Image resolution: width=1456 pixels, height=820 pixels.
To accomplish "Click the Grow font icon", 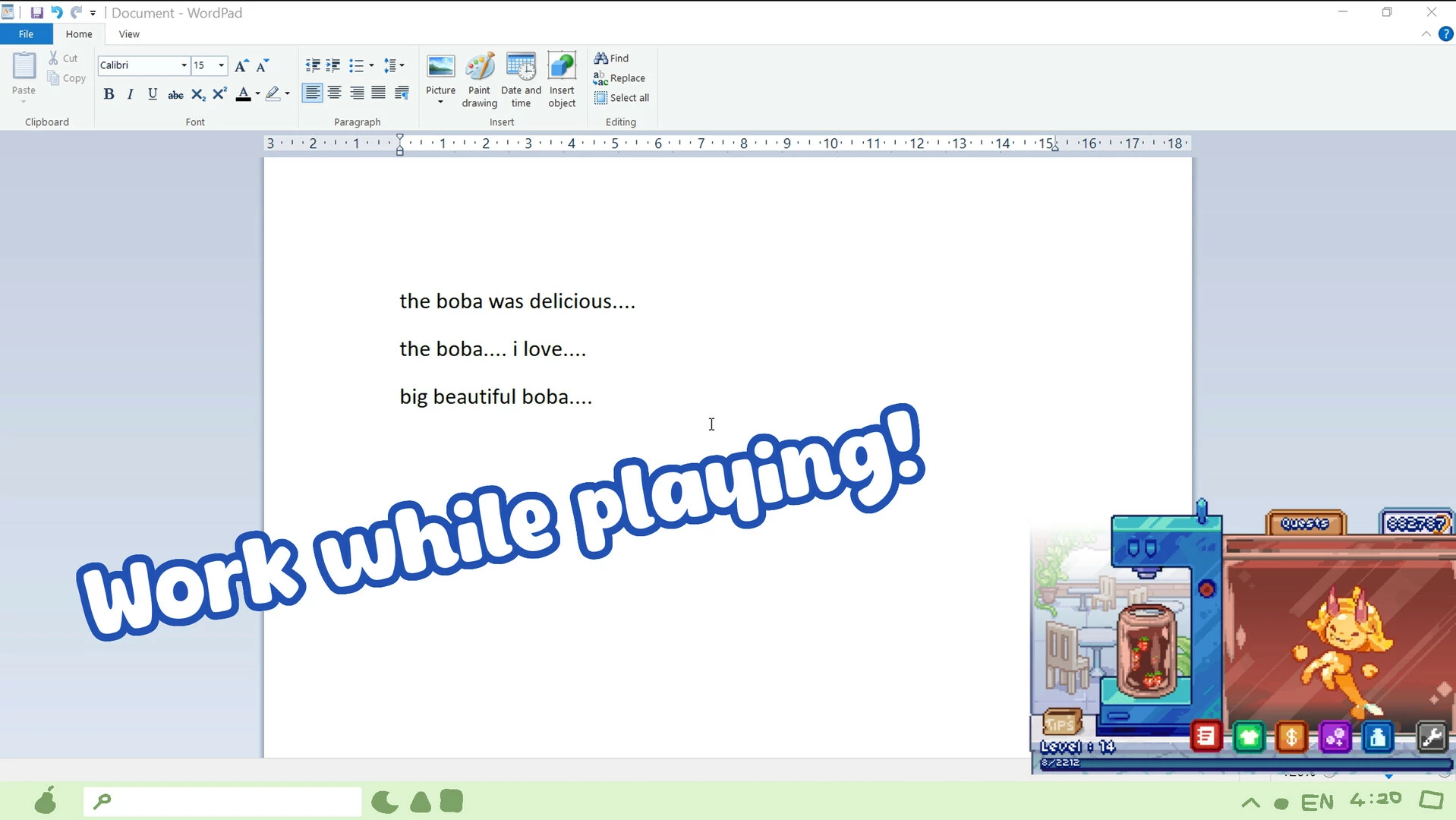I will coord(241,65).
